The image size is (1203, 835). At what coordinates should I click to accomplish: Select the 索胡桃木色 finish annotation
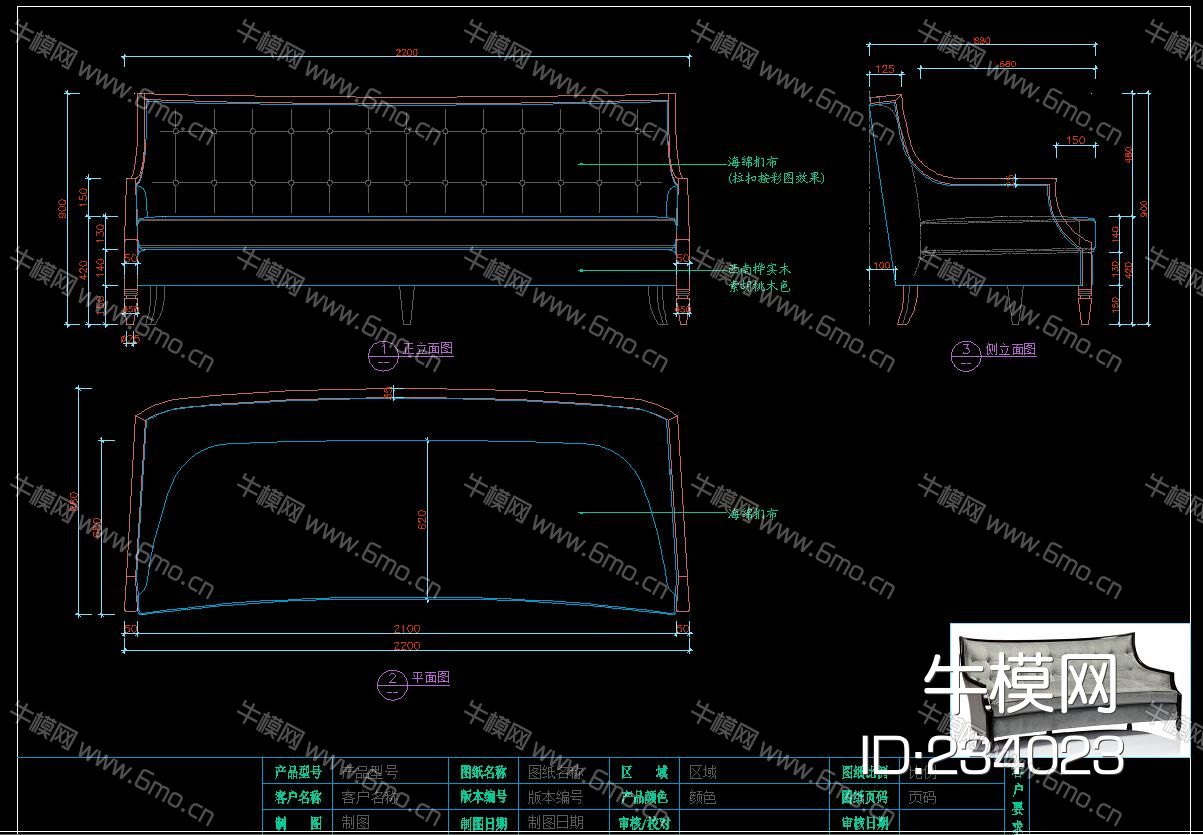pos(759,287)
